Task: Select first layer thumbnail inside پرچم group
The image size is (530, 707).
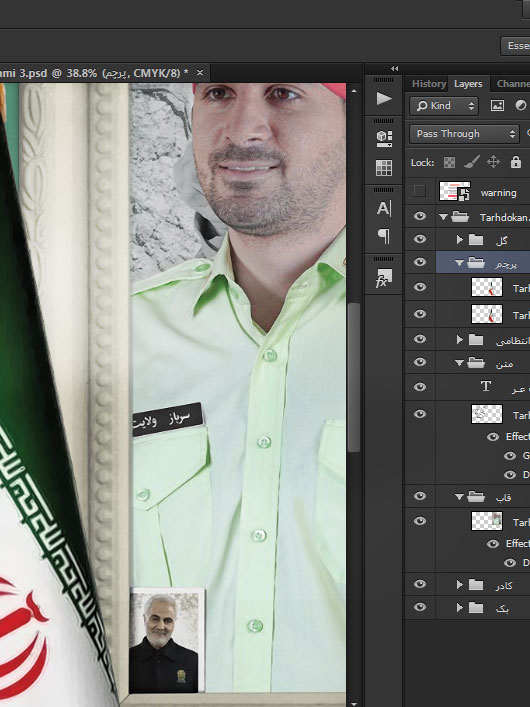Action: [487, 287]
